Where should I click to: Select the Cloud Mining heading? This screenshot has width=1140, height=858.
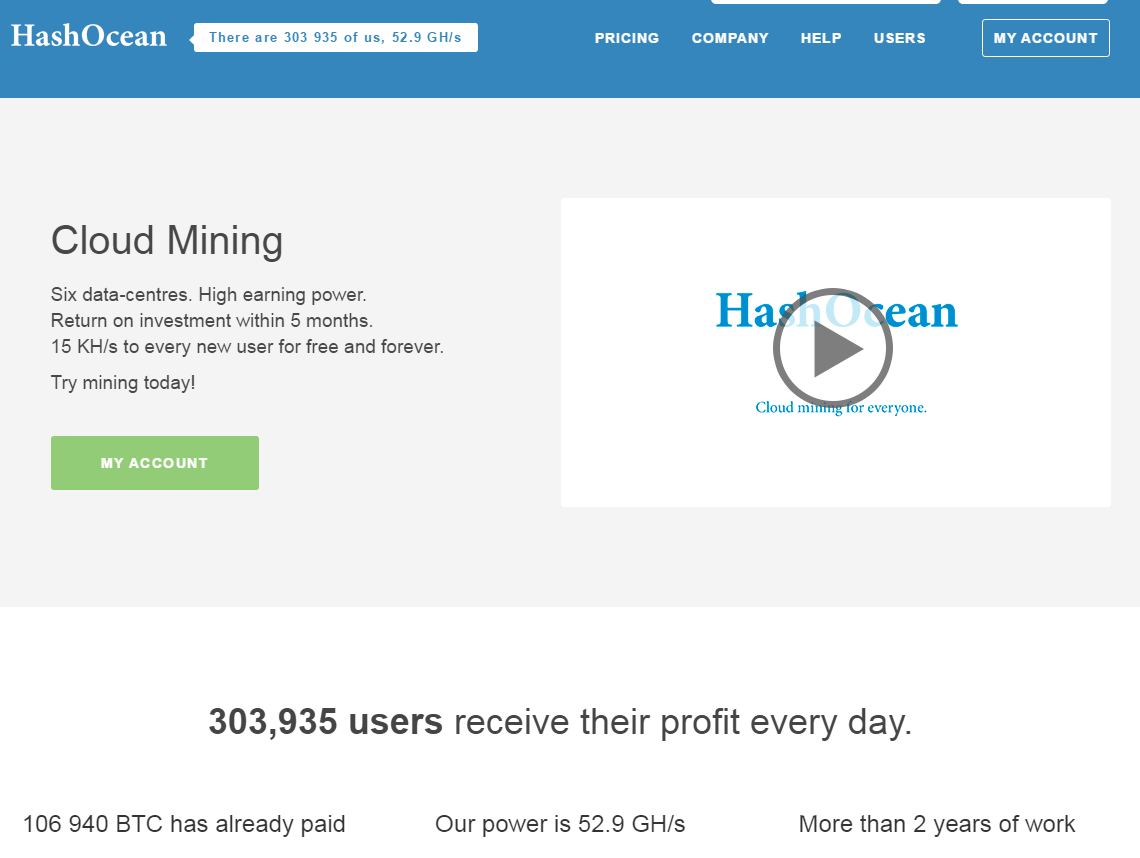coord(166,241)
